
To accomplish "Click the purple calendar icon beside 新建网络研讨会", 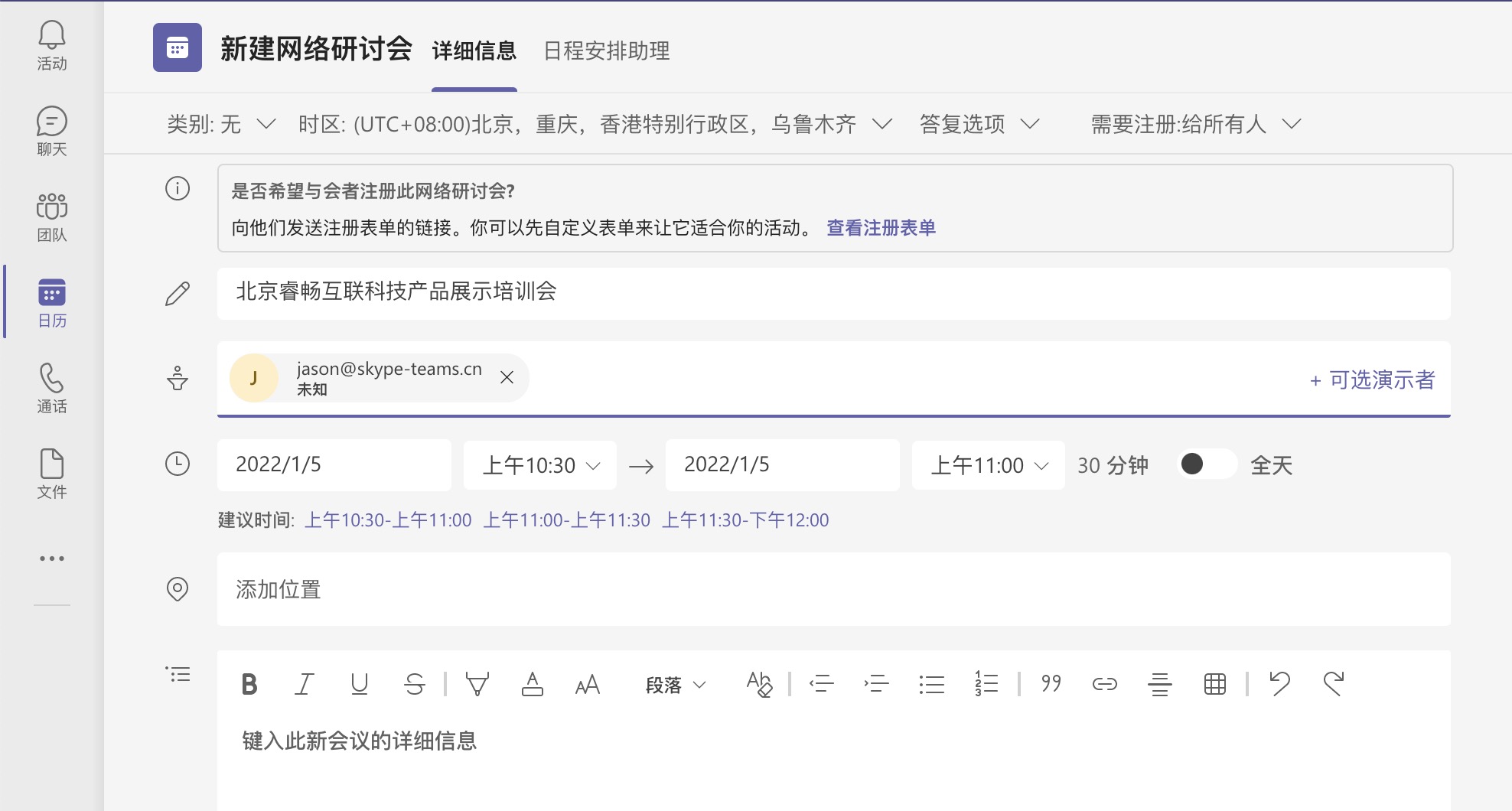I will pos(178,47).
